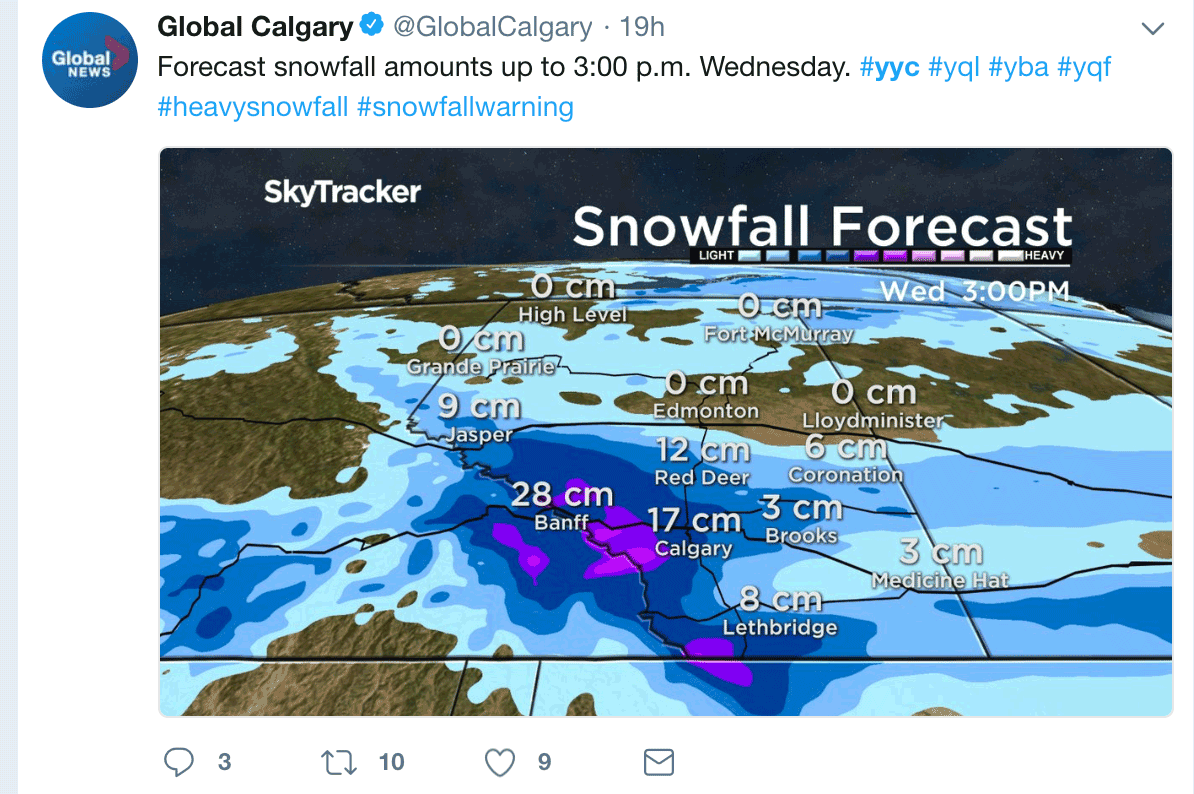Screen dimensions: 1194x794
Task: Open the 19h timestamp link
Action: [x=642, y=27]
